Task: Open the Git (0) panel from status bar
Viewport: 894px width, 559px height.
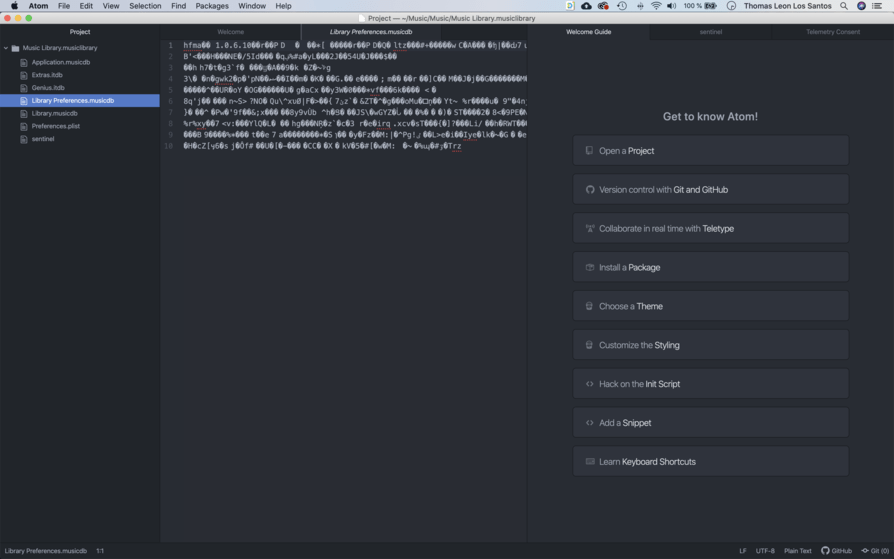Action: 875,551
